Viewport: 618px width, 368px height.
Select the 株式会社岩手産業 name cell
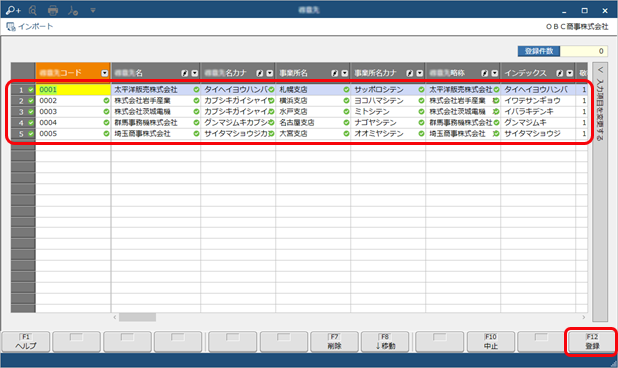coord(156,101)
